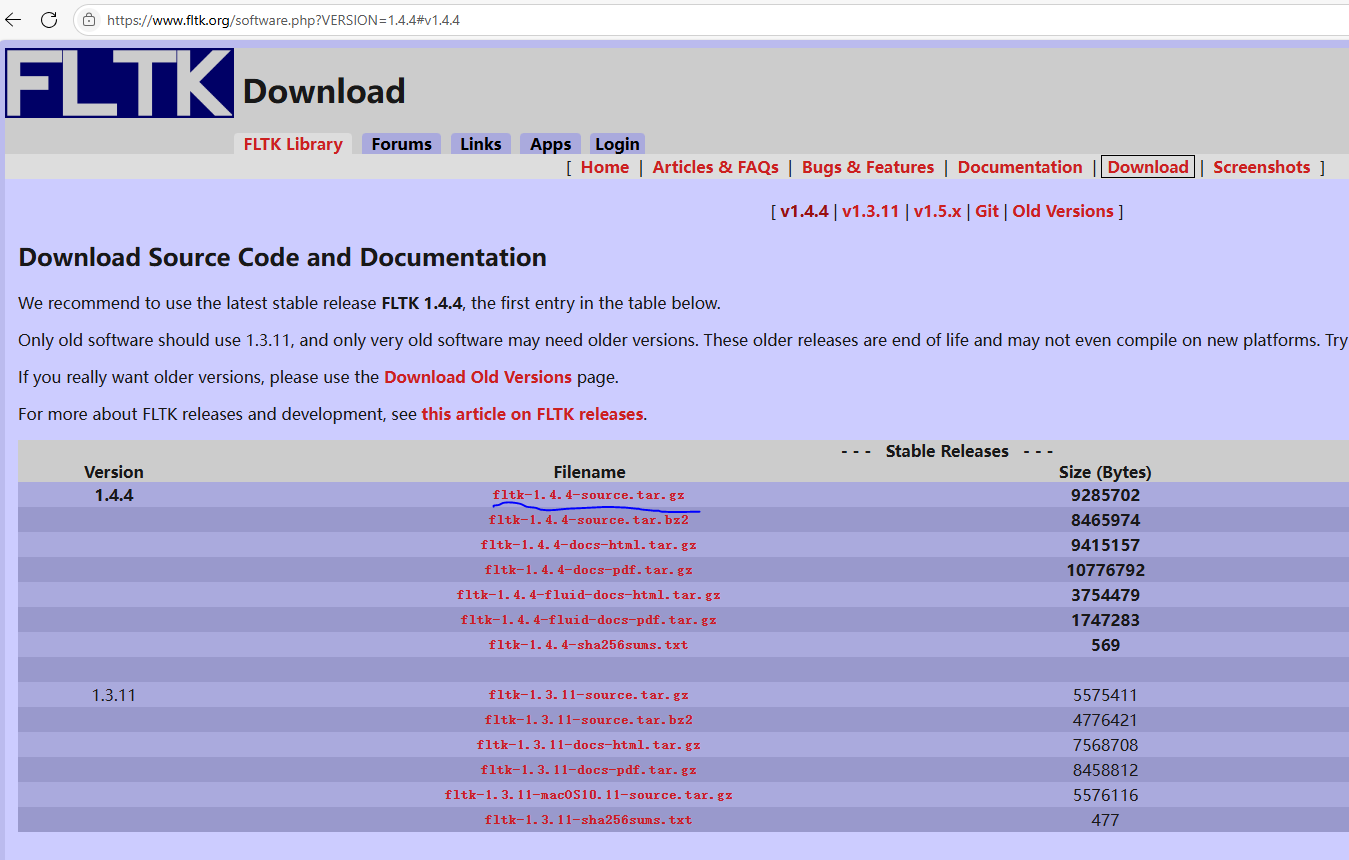Click the size value 7568708
Viewport: 1349px width, 860px height.
click(1105, 745)
